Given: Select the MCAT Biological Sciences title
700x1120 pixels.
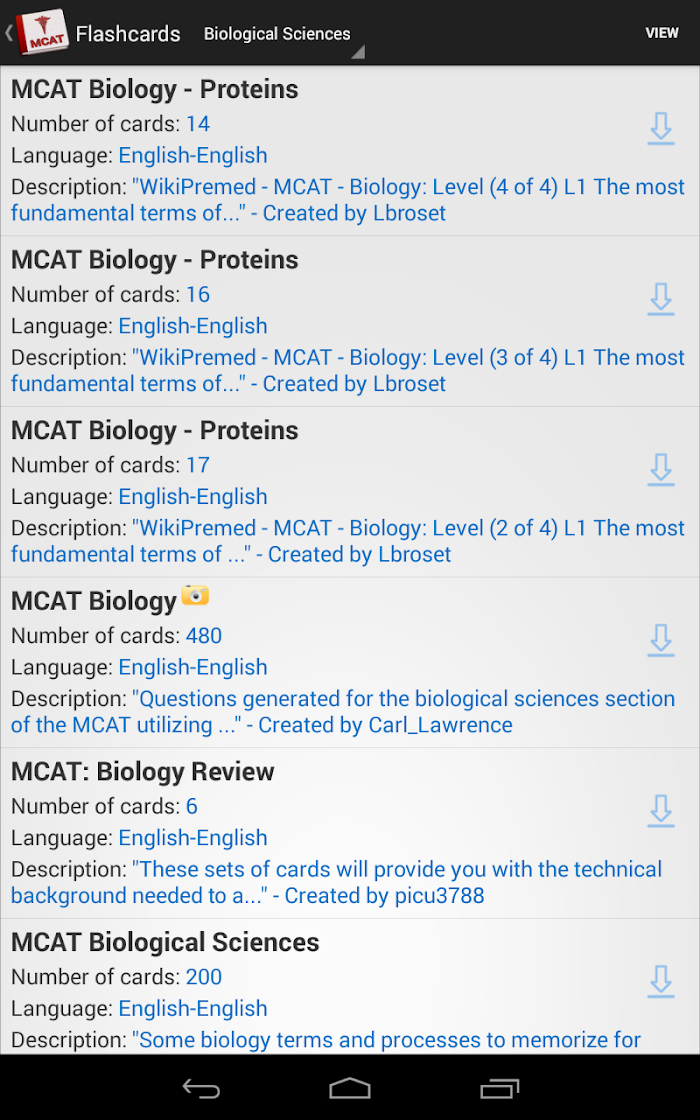Looking at the screenshot, I should tap(165, 942).
